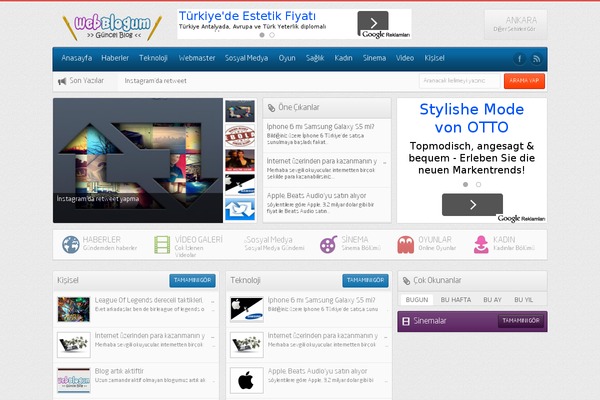This screenshot has height=400, width=600.
Task: Select second dot in OTTO ad carousel
Action: 478,184
